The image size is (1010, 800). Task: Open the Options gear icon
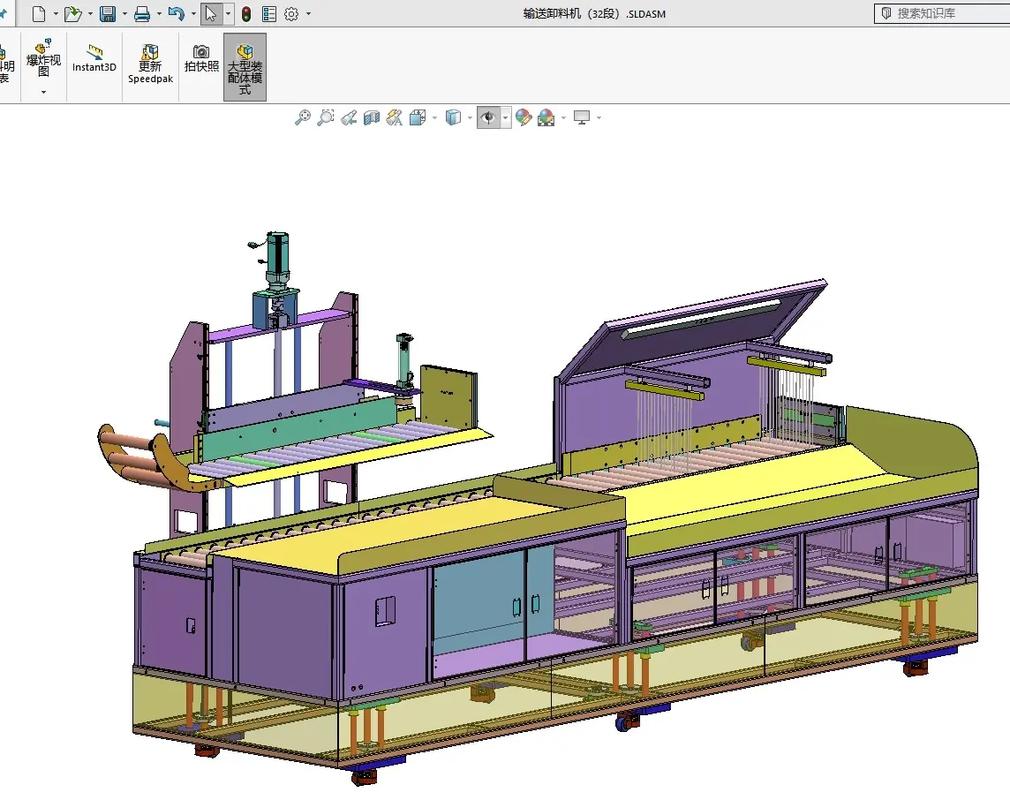click(291, 14)
